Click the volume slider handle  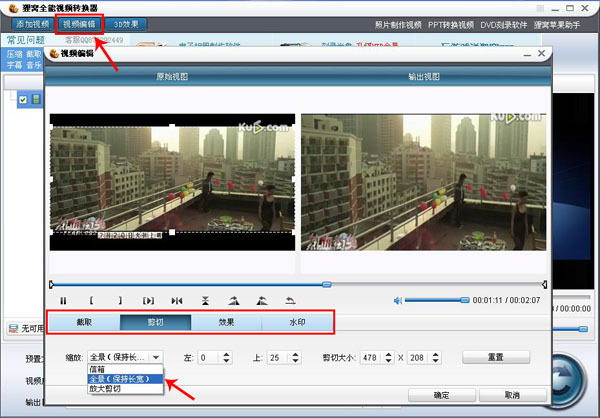pos(465,300)
